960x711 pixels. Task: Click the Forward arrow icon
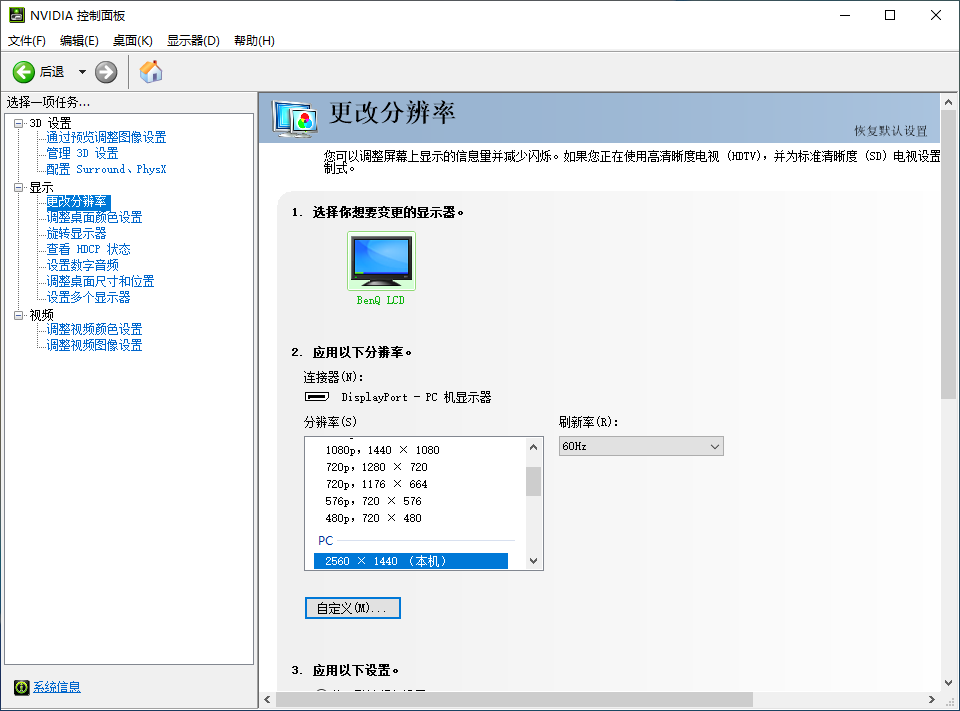click(106, 72)
